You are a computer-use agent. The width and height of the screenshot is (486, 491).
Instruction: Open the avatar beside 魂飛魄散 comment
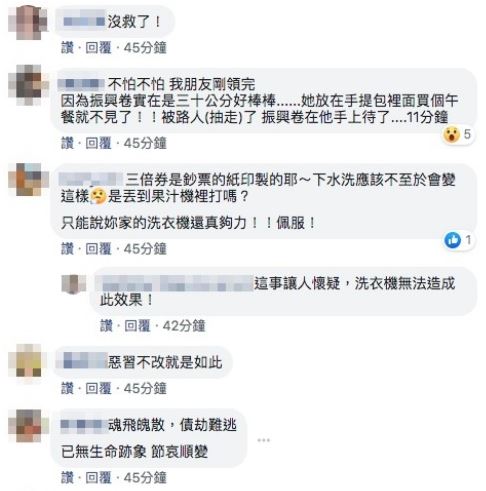28,426
